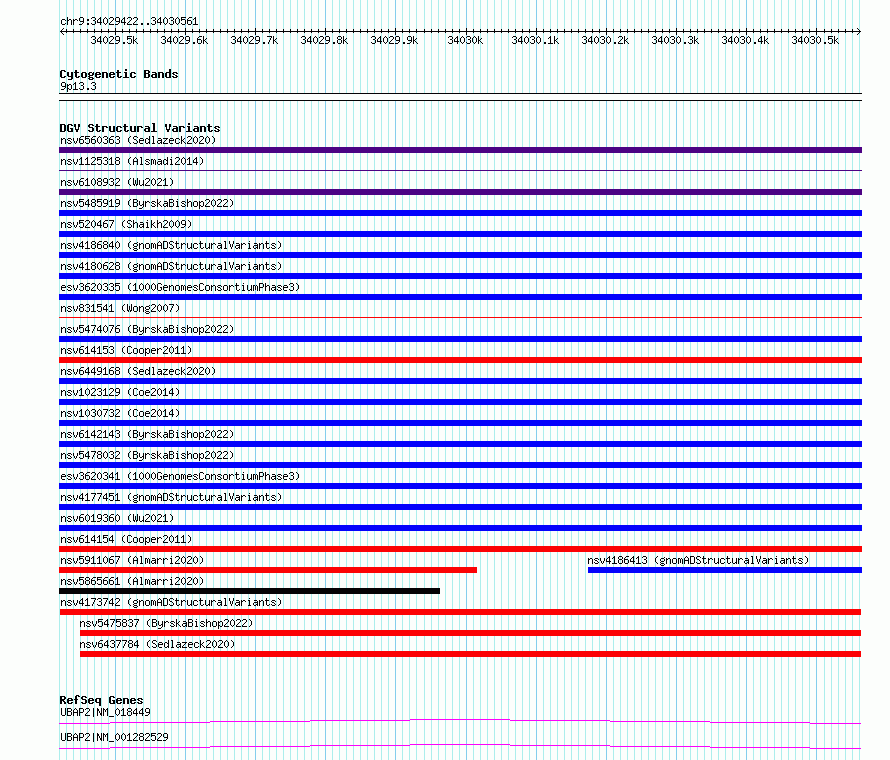This screenshot has height=760, width=890.
Task: Click the UBAP2|NM_001282529 gene label
Action: point(114,737)
